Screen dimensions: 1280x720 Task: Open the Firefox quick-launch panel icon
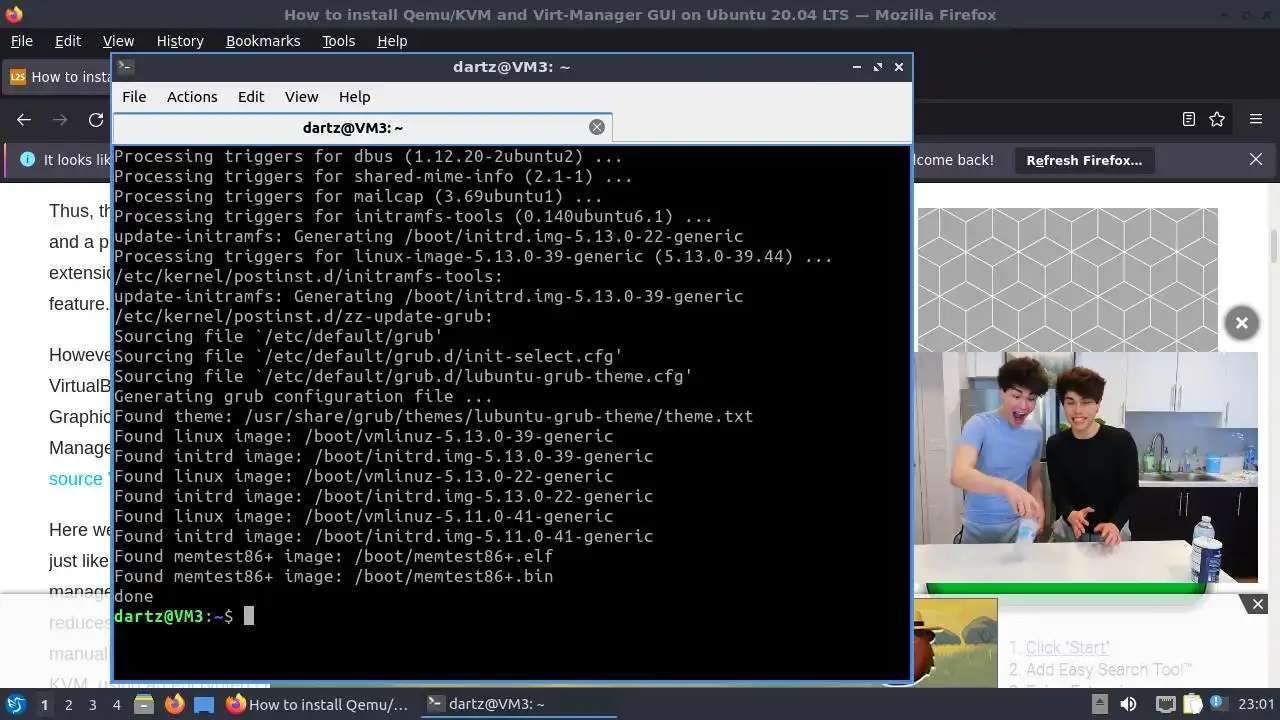point(174,704)
